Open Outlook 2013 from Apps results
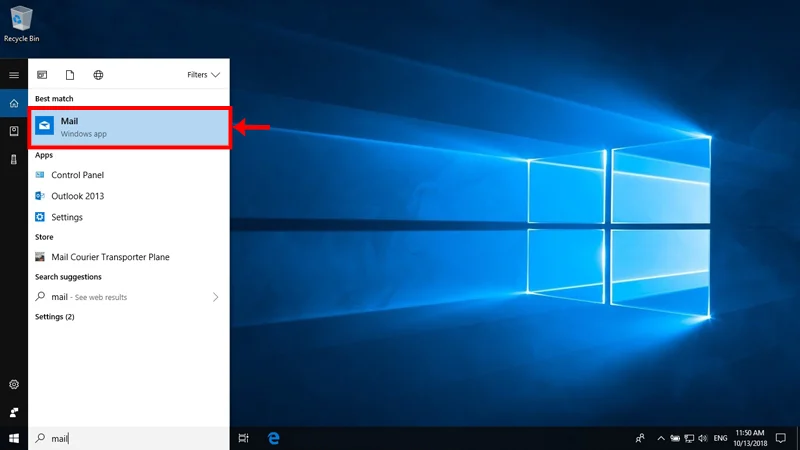 (129, 196)
